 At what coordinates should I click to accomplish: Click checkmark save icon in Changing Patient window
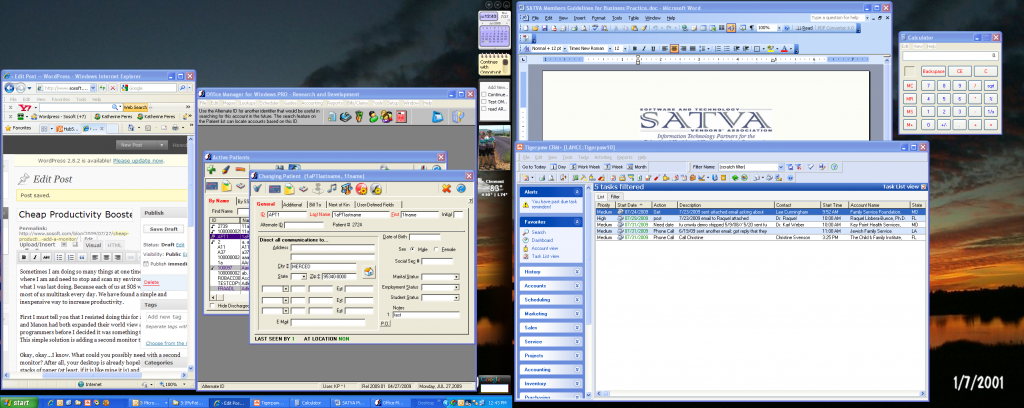[257, 188]
